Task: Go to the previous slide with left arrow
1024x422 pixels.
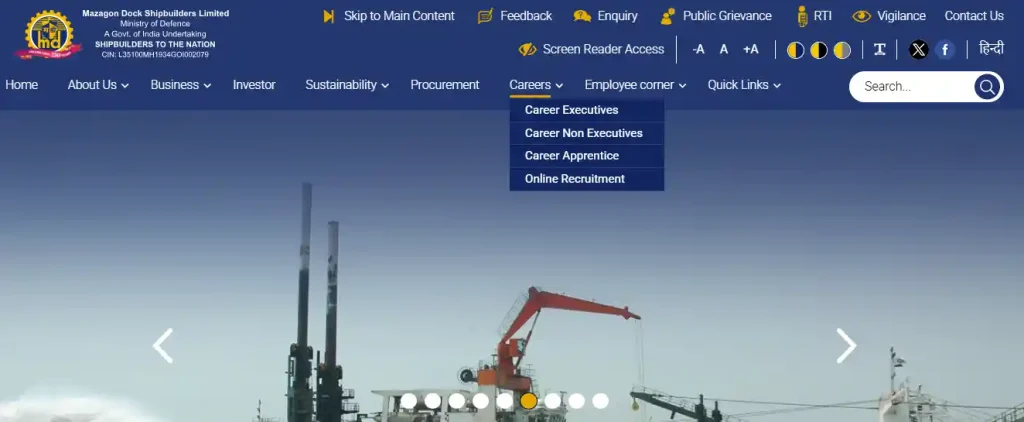Action: 163,346
